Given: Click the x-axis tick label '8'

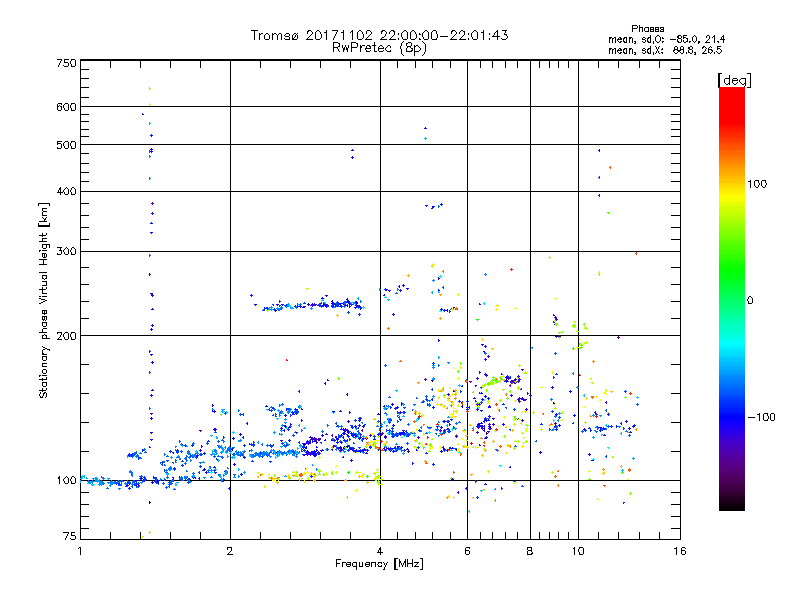Looking at the screenshot, I should 530,551.
